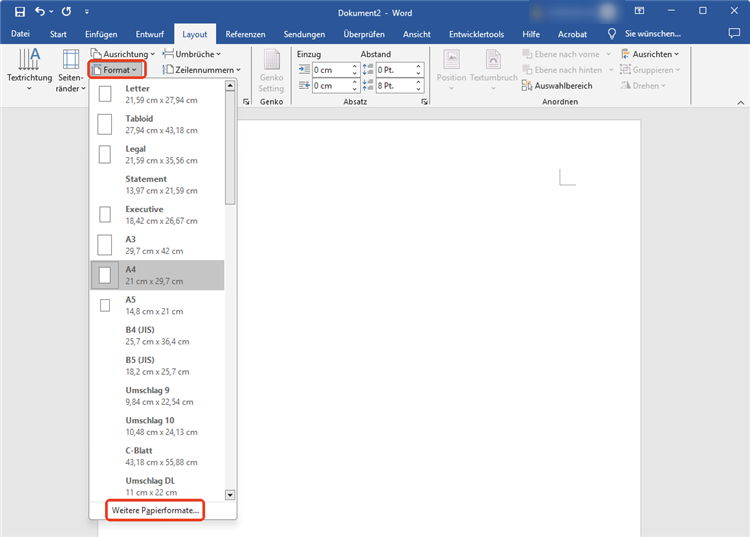Click the format list scroll up arrow
Image resolution: width=750 pixels, height=537 pixels.
pyautogui.click(x=230, y=86)
